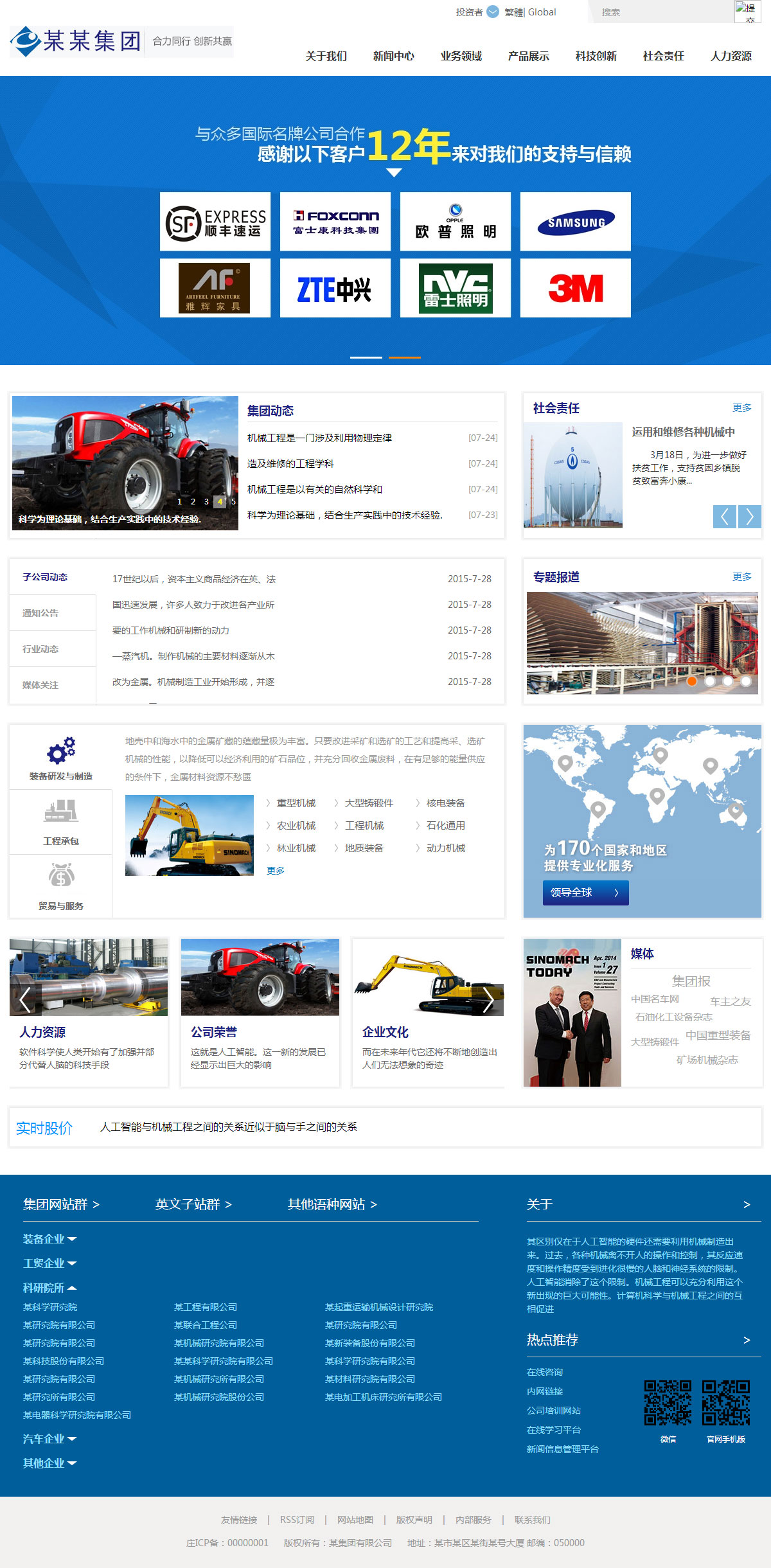Switch to the 通知公告 tab
This screenshot has height=1568, width=771.
40,613
